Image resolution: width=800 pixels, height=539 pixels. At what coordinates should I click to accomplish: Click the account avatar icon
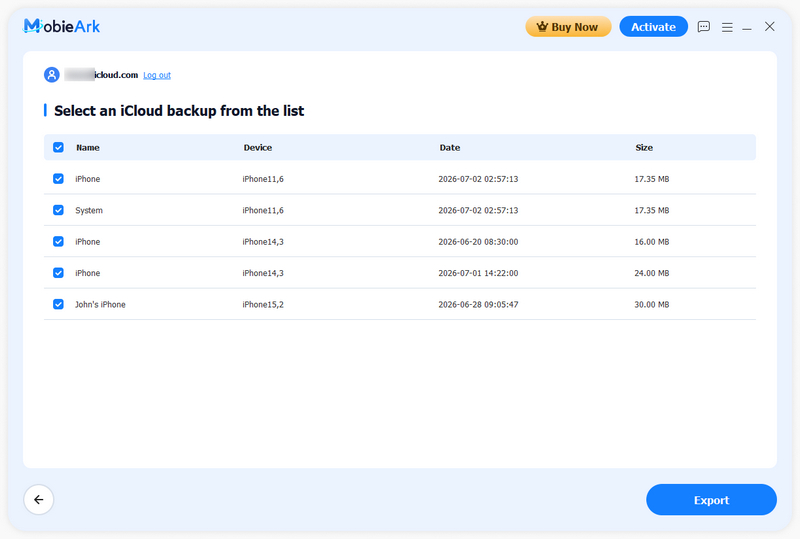52,75
